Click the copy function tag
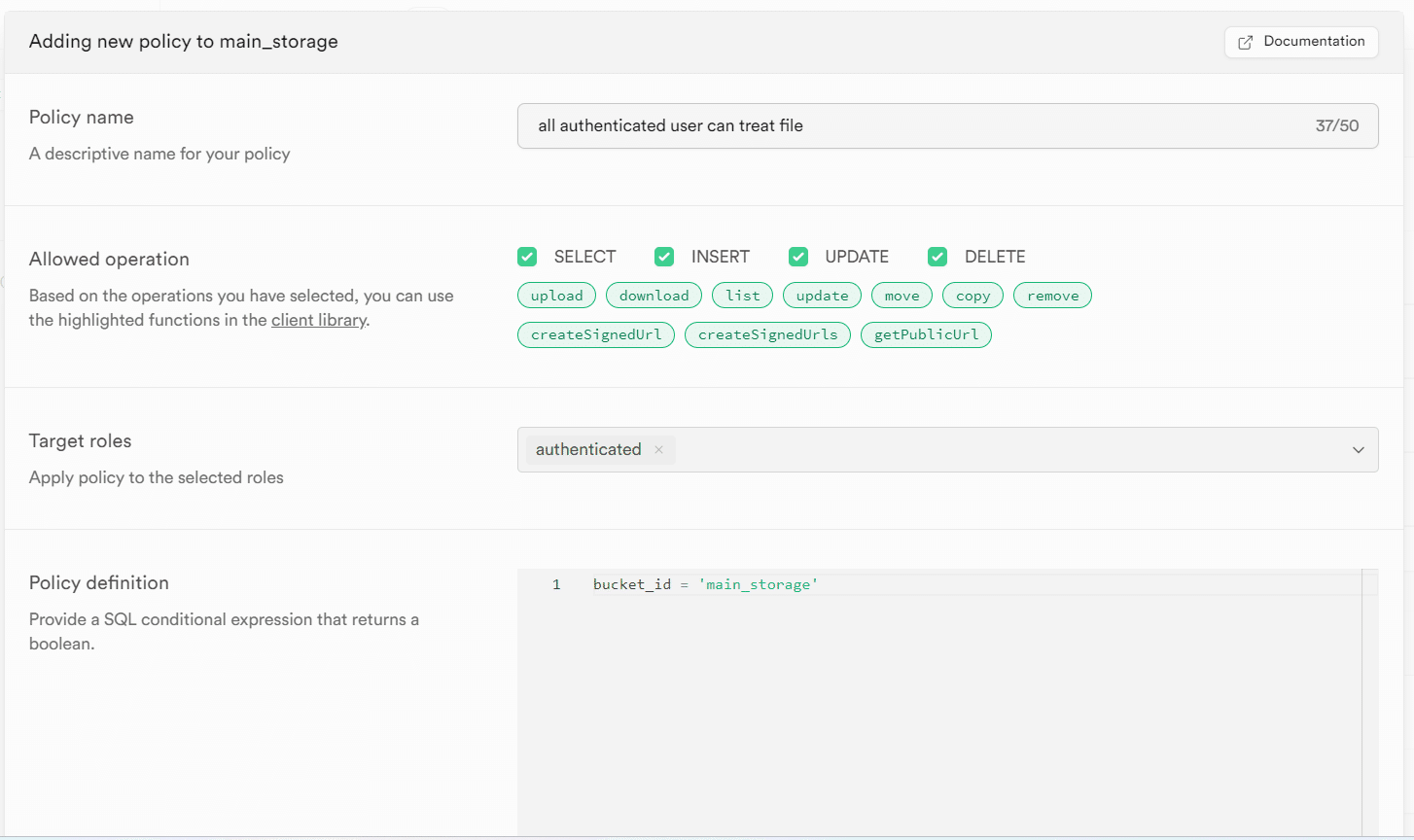The width and height of the screenshot is (1414, 840). coord(972,296)
